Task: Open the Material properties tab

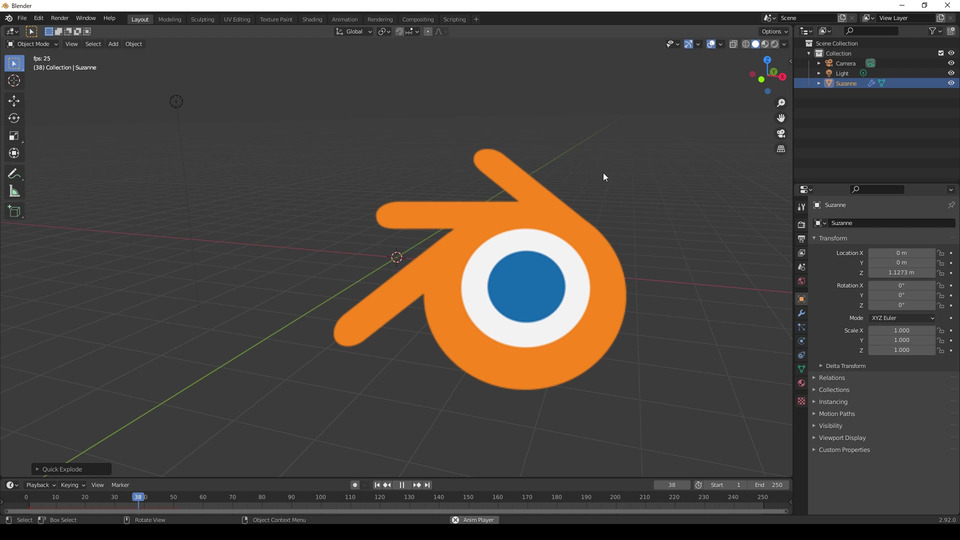Action: click(801, 383)
